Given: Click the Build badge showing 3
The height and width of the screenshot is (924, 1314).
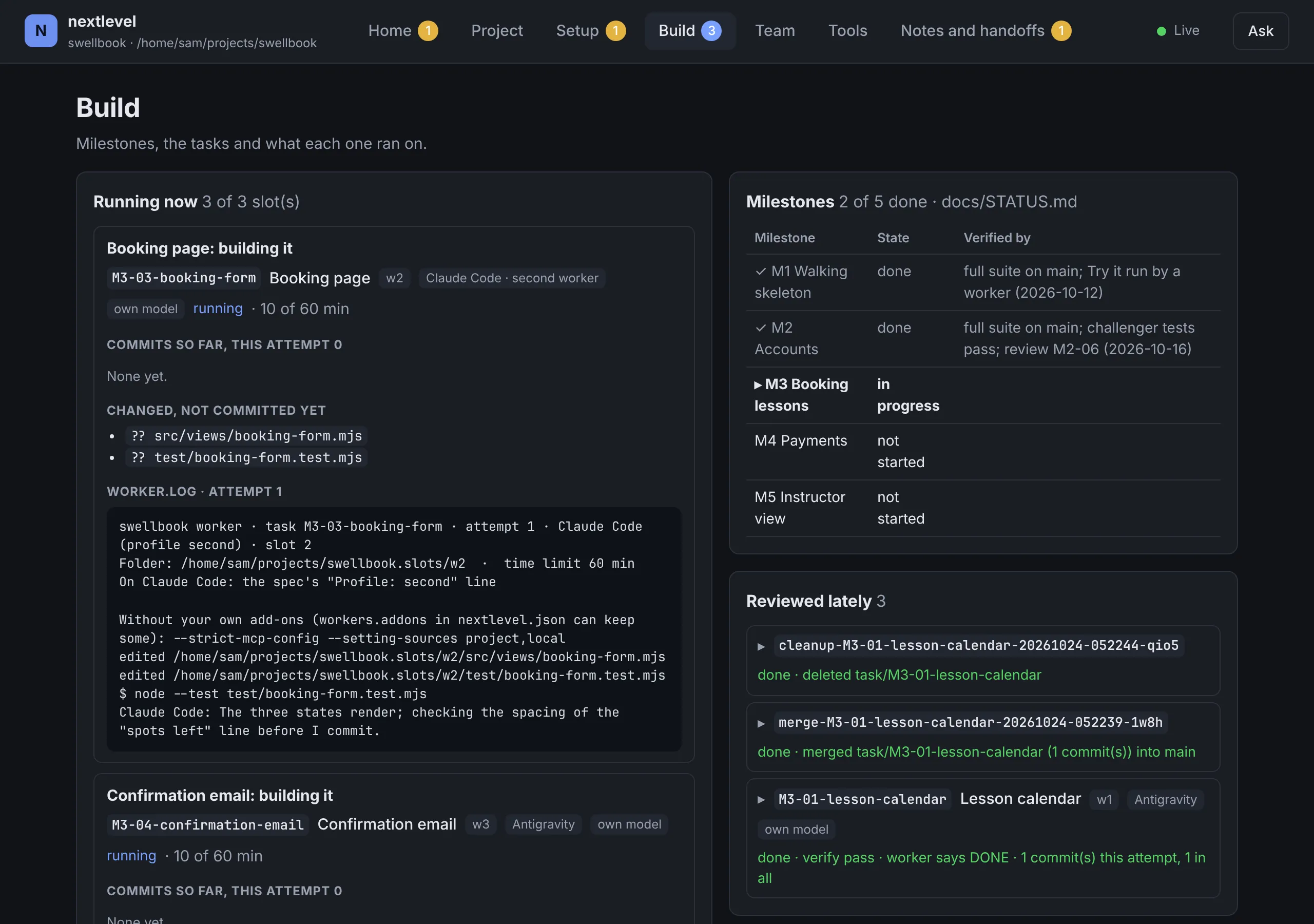Looking at the screenshot, I should [711, 31].
